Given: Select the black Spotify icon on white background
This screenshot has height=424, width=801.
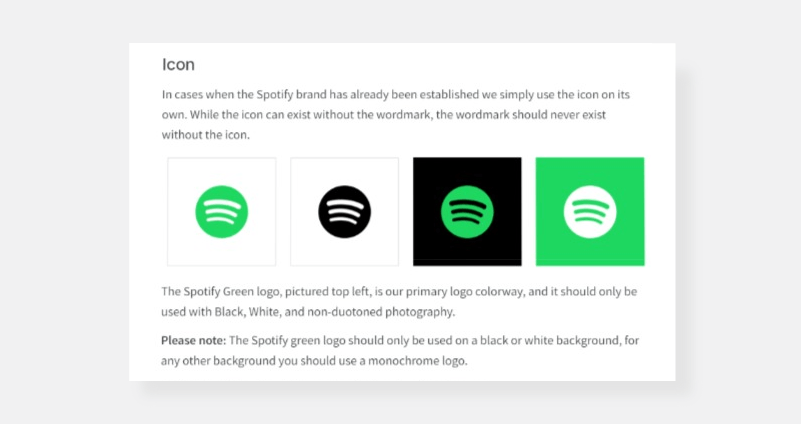Looking at the screenshot, I should tap(344, 212).
